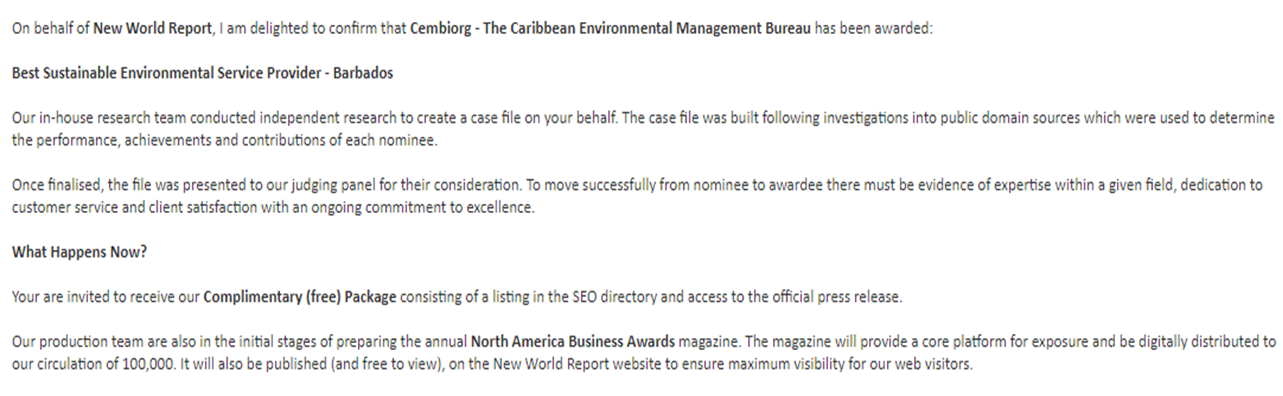1283x396 pixels.
Task: Click the phrase "Our in-house research team"
Action: coord(92,118)
